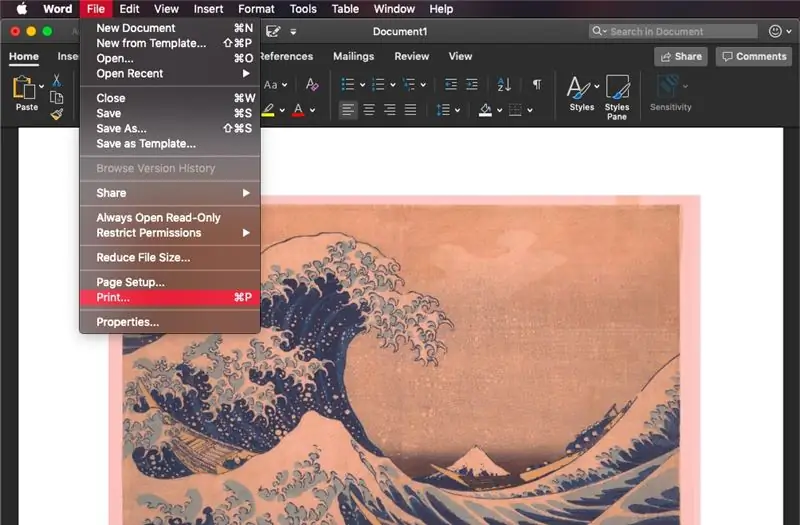Switch to the Review ribbon tab
Viewport: 800px width, 525px height.
click(x=412, y=56)
